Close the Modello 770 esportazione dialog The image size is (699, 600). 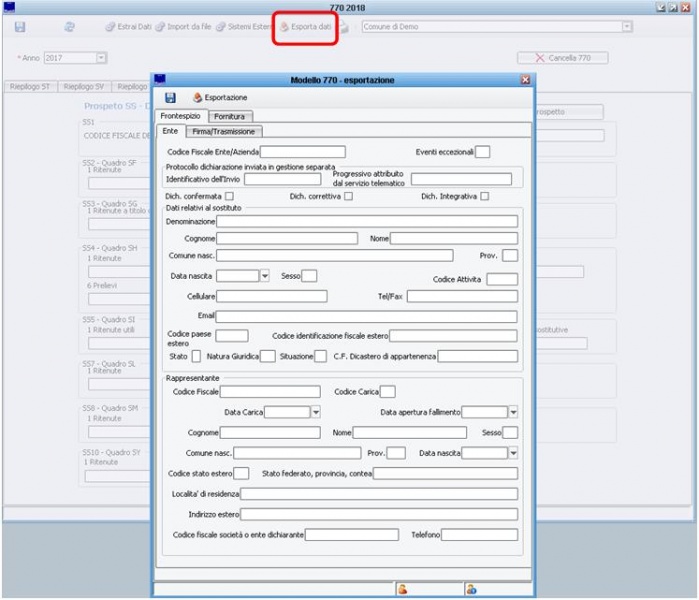click(x=526, y=80)
